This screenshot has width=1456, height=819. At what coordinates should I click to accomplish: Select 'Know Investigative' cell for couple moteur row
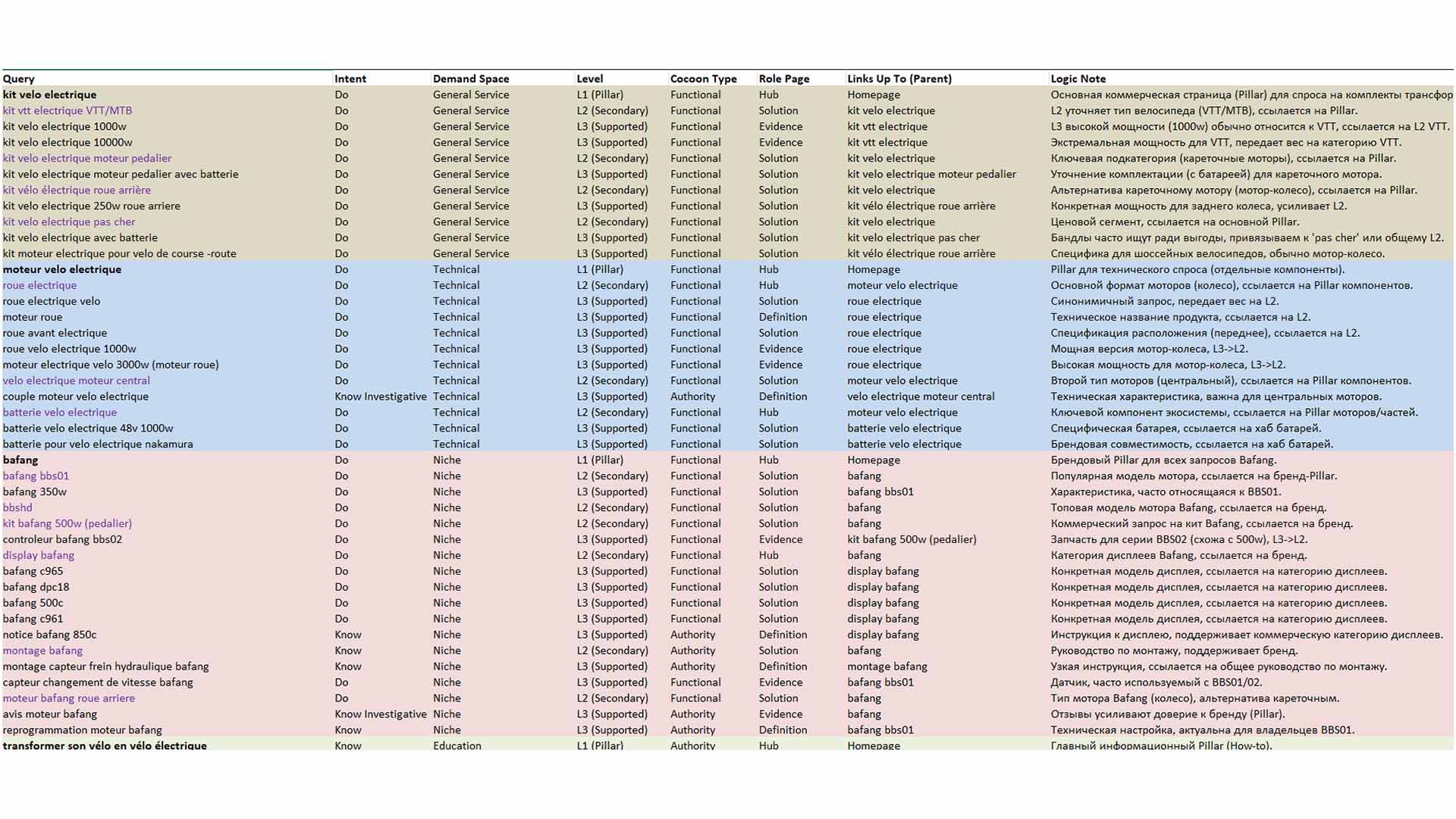pyautogui.click(x=381, y=397)
